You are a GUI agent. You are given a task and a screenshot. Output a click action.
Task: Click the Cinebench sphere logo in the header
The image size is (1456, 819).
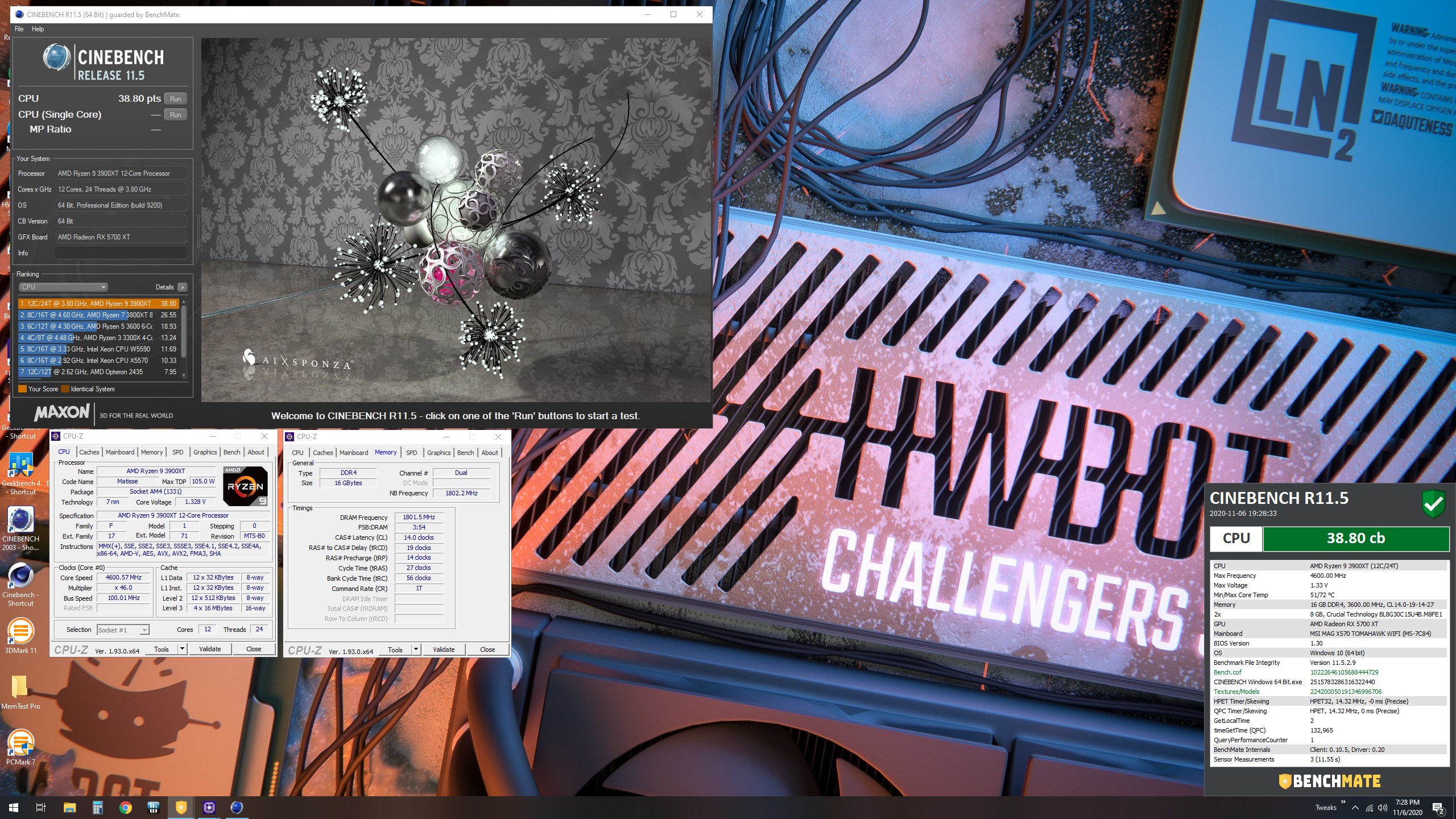[x=56, y=58]
